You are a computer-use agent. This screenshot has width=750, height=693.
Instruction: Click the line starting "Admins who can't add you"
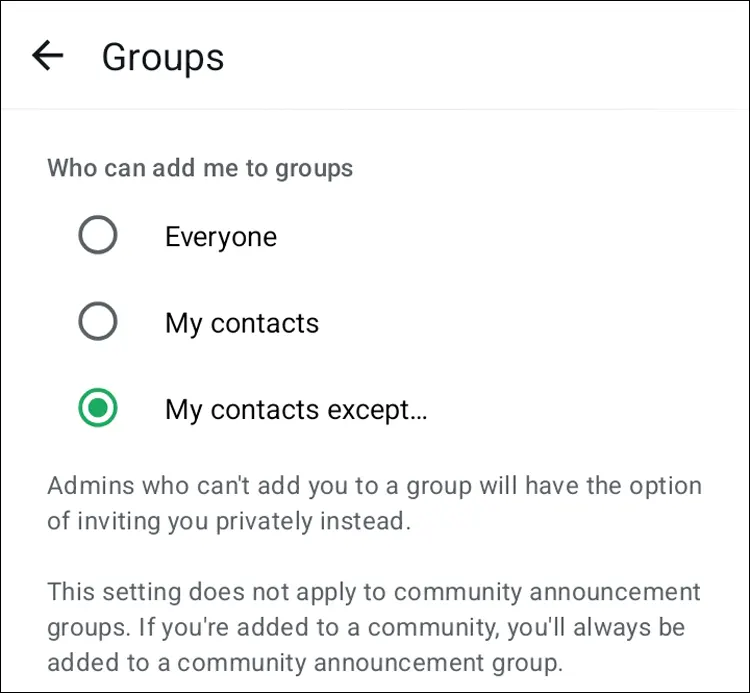pos(374,487)
